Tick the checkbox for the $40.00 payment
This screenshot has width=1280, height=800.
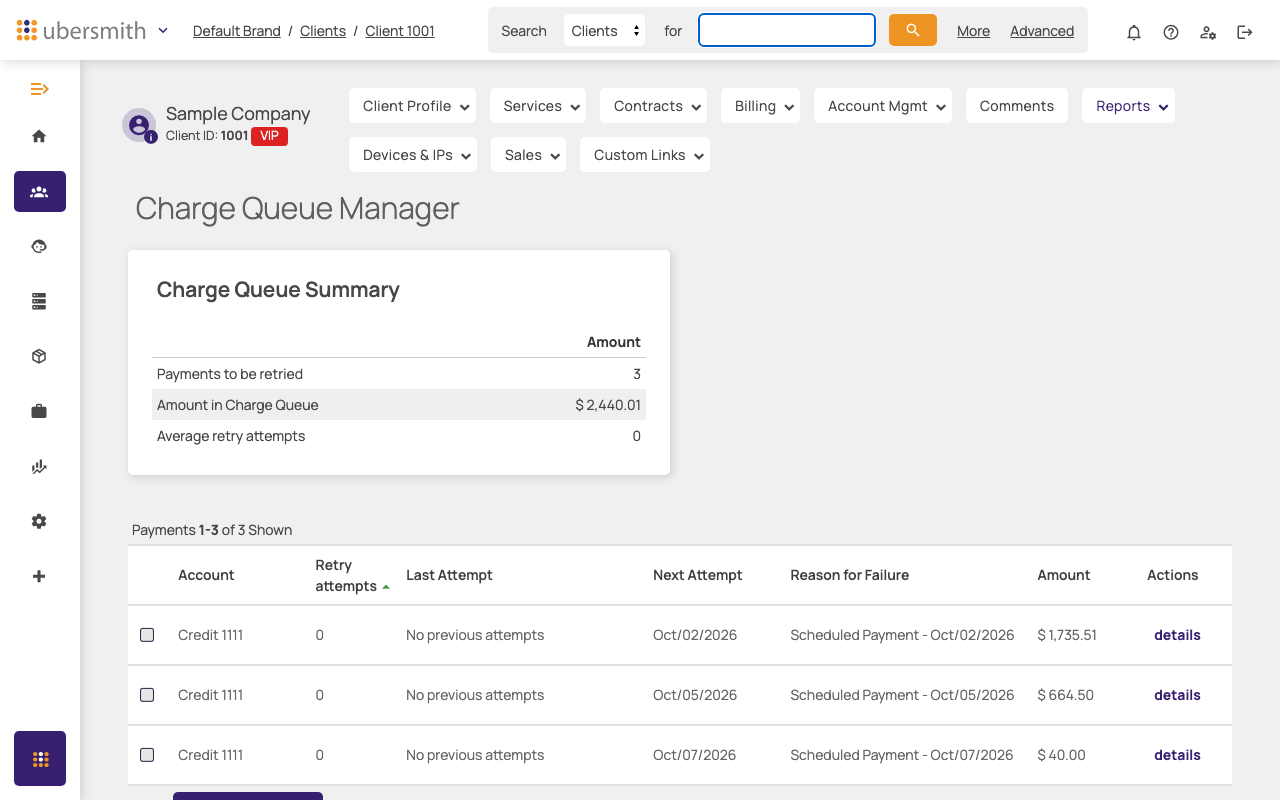click(147, 755)
